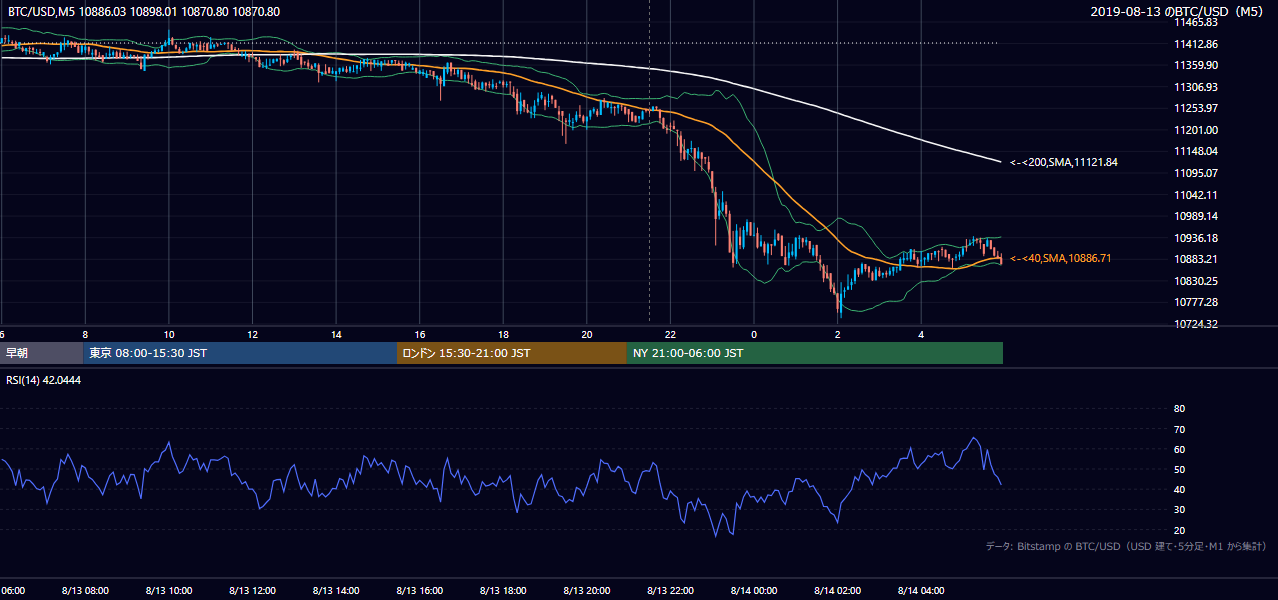Click hour tick 14 under price chart
Screen dimensions: 1278x600
coord(336,334)
